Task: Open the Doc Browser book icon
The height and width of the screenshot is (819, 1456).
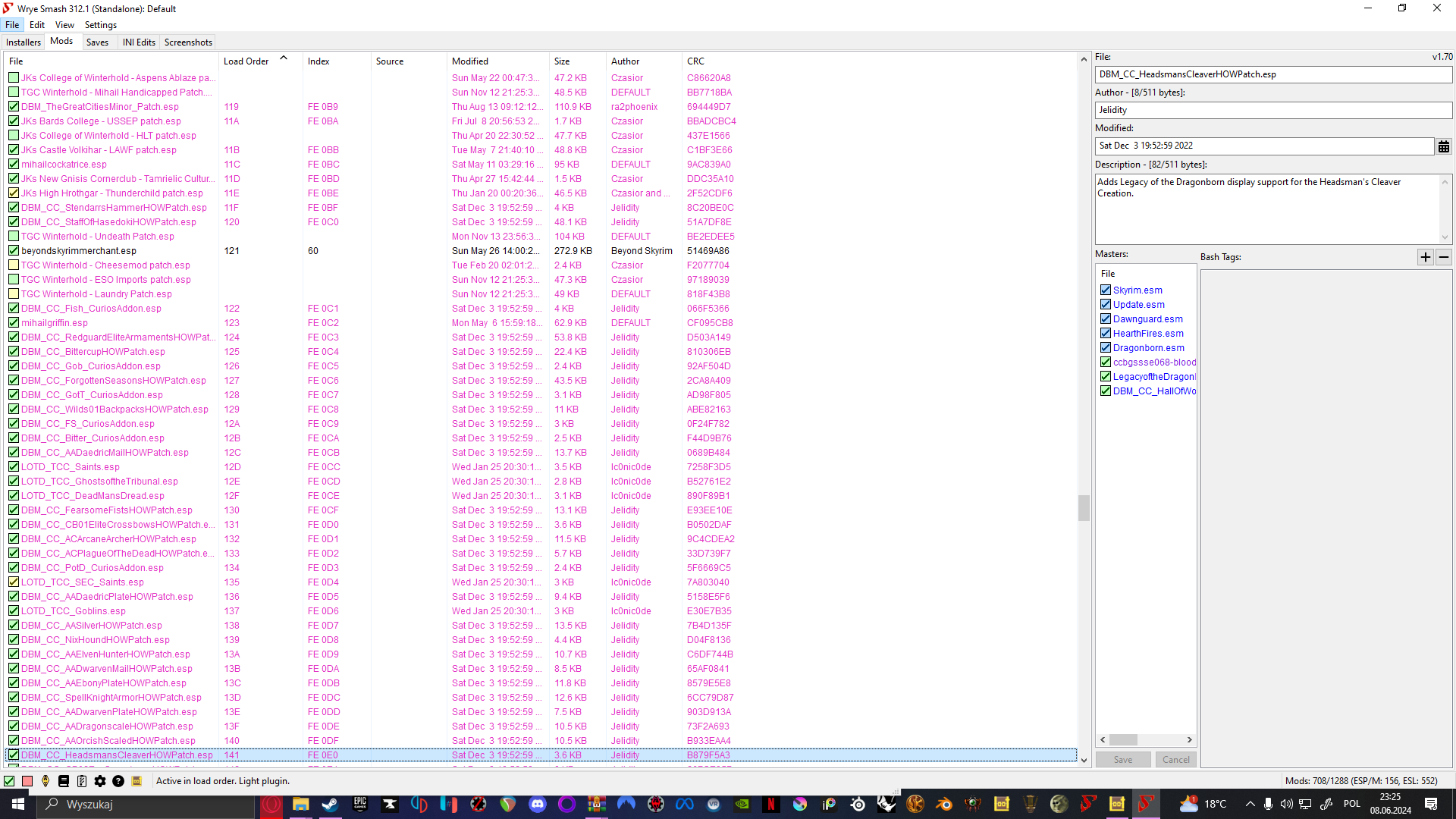Action: [x=64, y=781]
